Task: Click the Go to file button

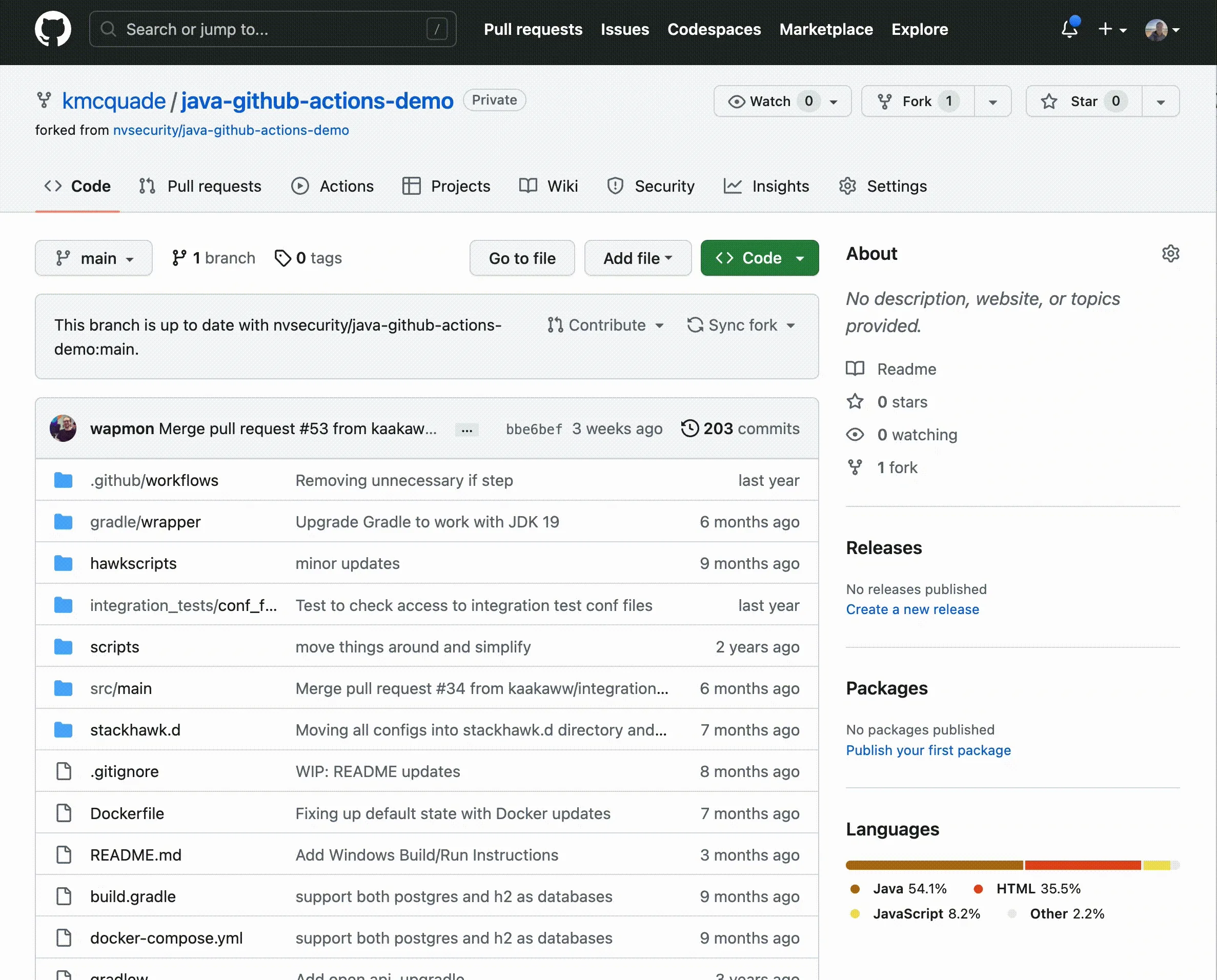Action: coord(522,258)
